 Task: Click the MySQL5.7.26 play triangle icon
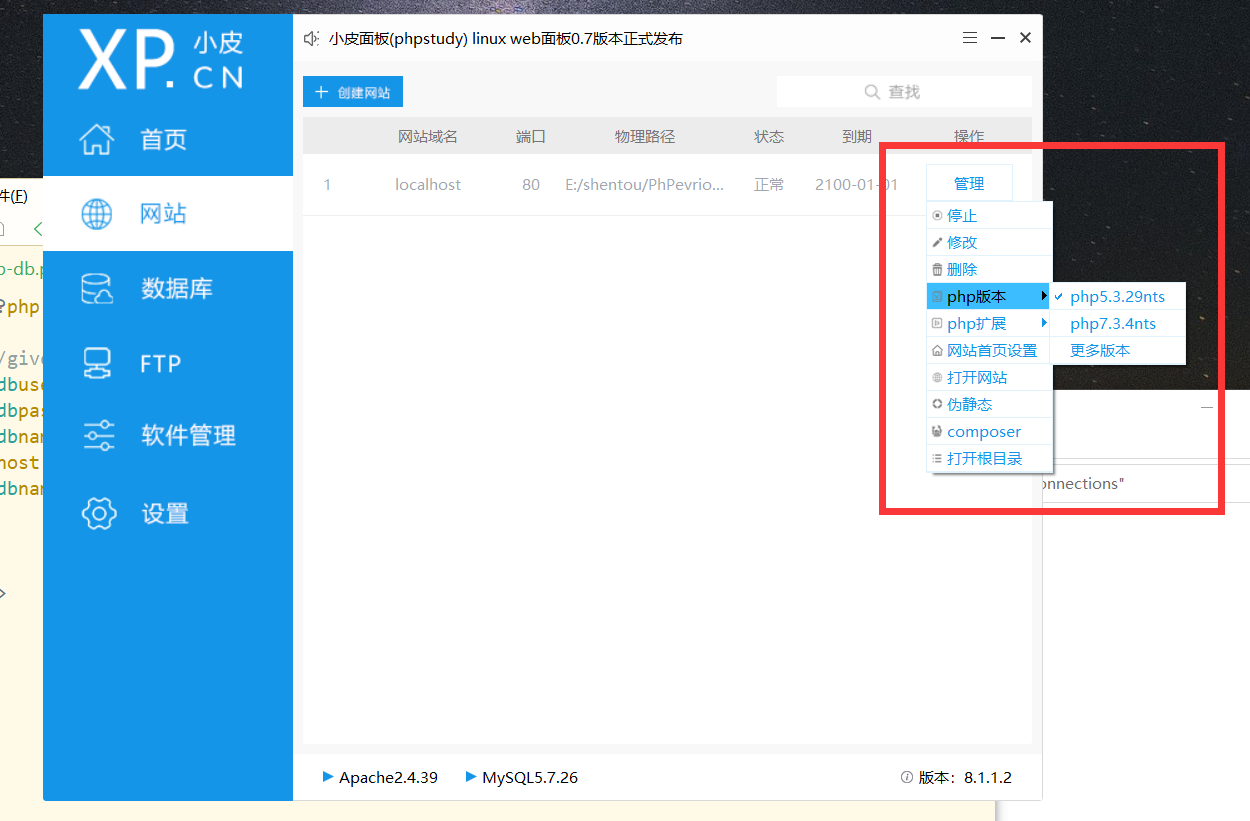coord(471,776)
